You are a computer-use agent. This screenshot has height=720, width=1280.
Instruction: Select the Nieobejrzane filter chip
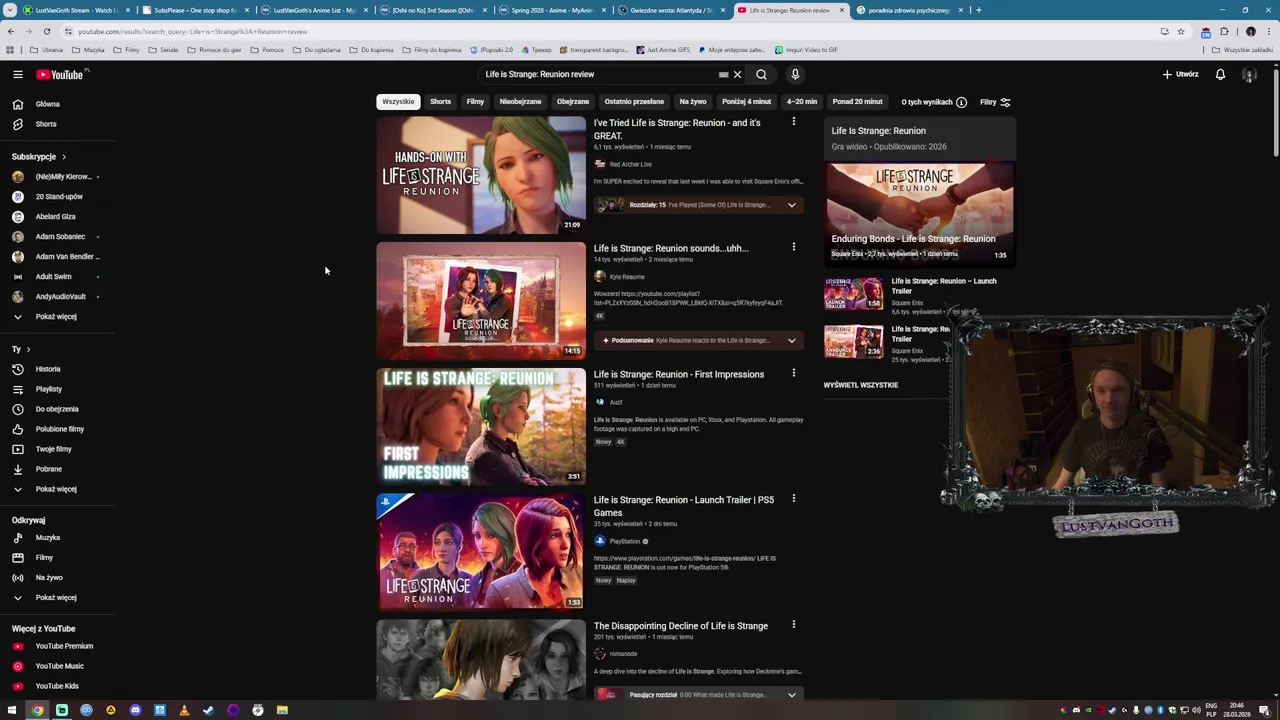click(520, 101)
